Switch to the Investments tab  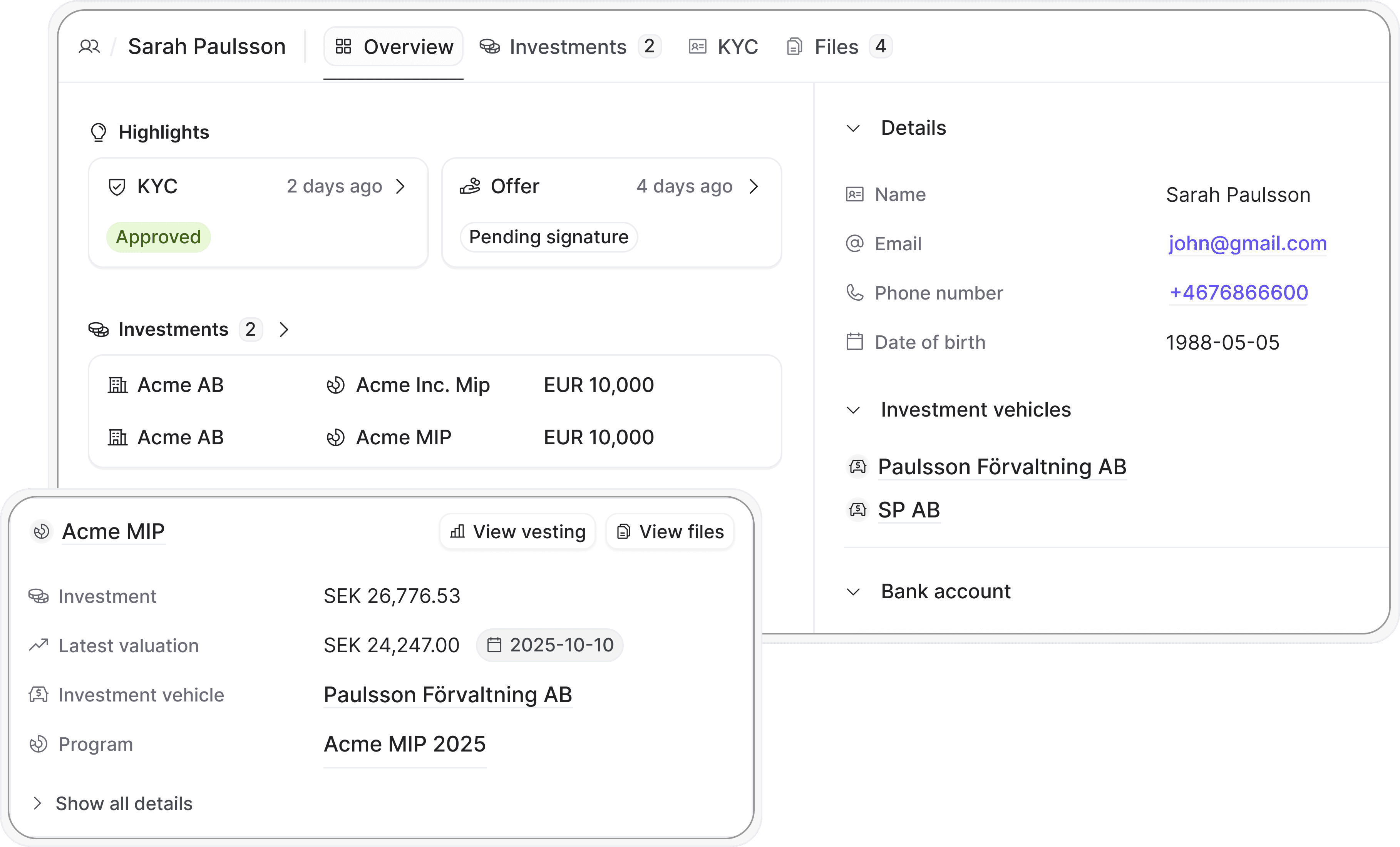[x=568, y=47]
